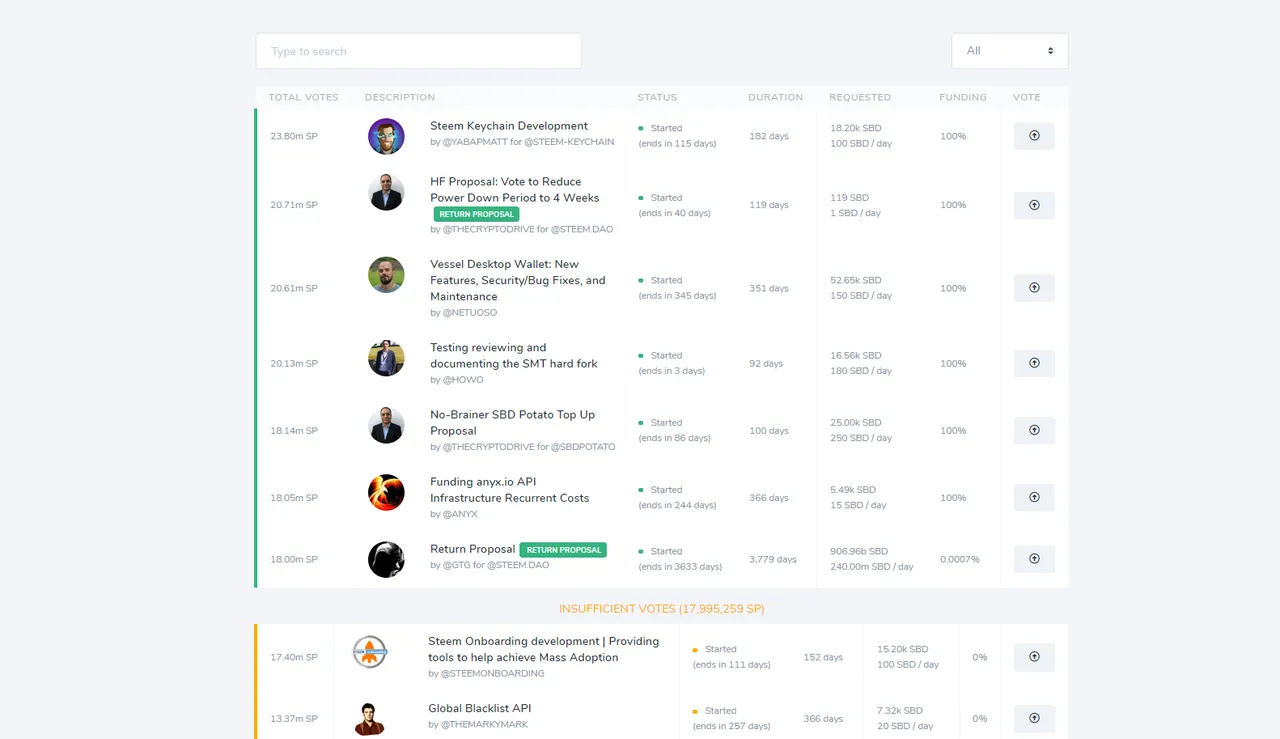Screen dimensions: 1280x739
Task: Select the 18.00m SP total votes value
Action: (294, 559)
